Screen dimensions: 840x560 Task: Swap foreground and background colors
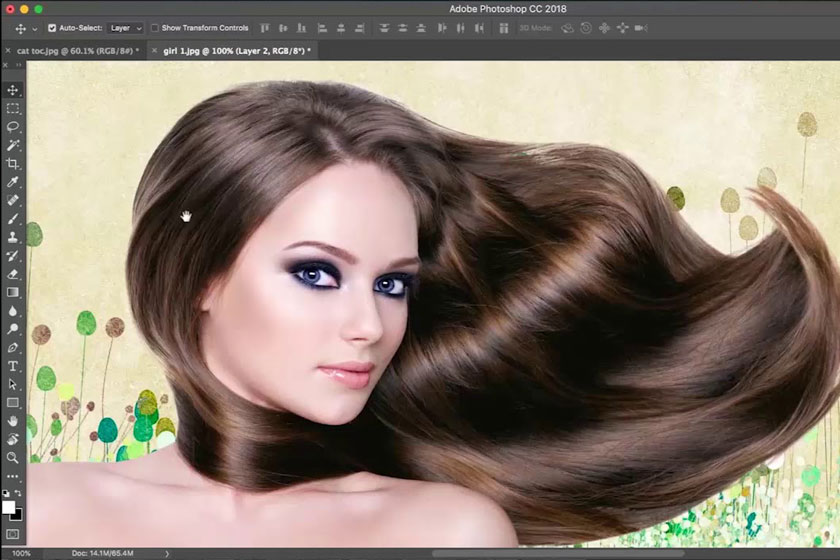click(x=19, y=493)
